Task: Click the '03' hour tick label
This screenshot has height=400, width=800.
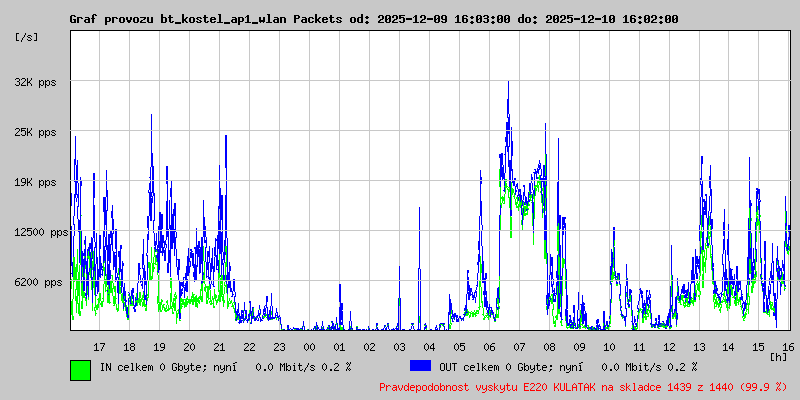Action: tap(399, 347)
